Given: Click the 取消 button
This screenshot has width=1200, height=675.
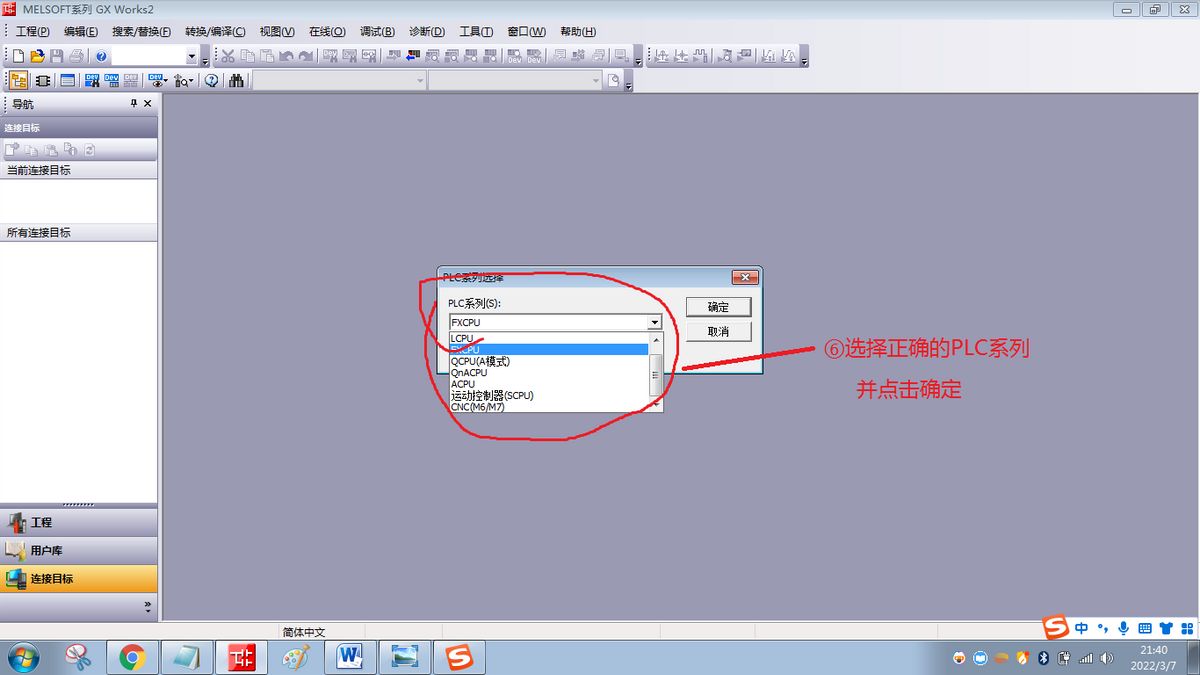Looking at the screenshot, I should pyautogui.click(x=718, y=332).
